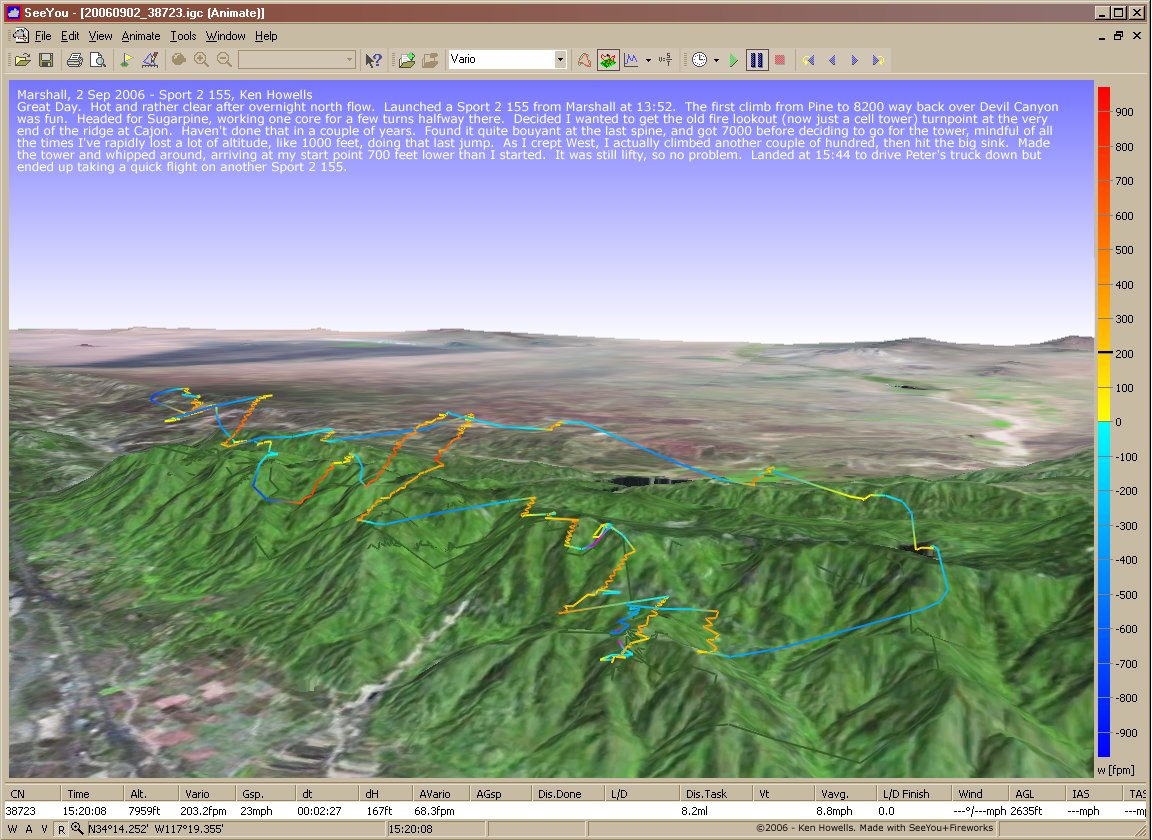Save the flight with the floppy disk icon

tap(46, 60)
